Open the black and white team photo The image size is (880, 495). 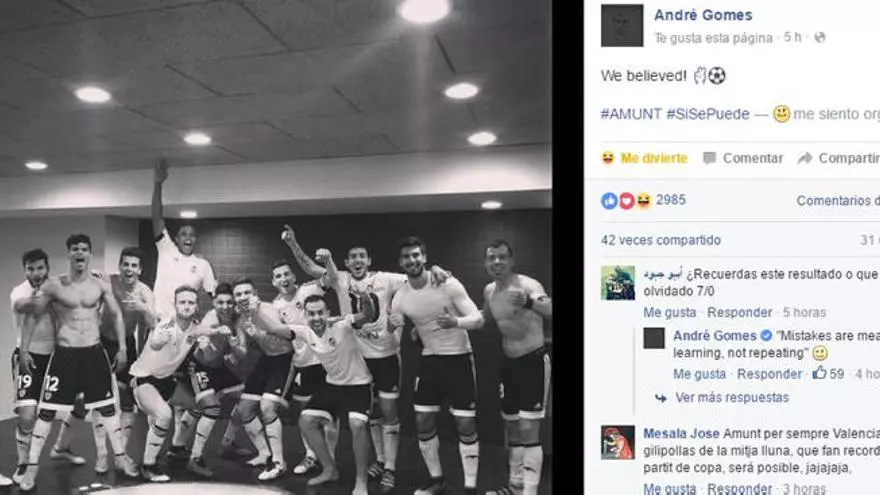click(x=276, y=248)
